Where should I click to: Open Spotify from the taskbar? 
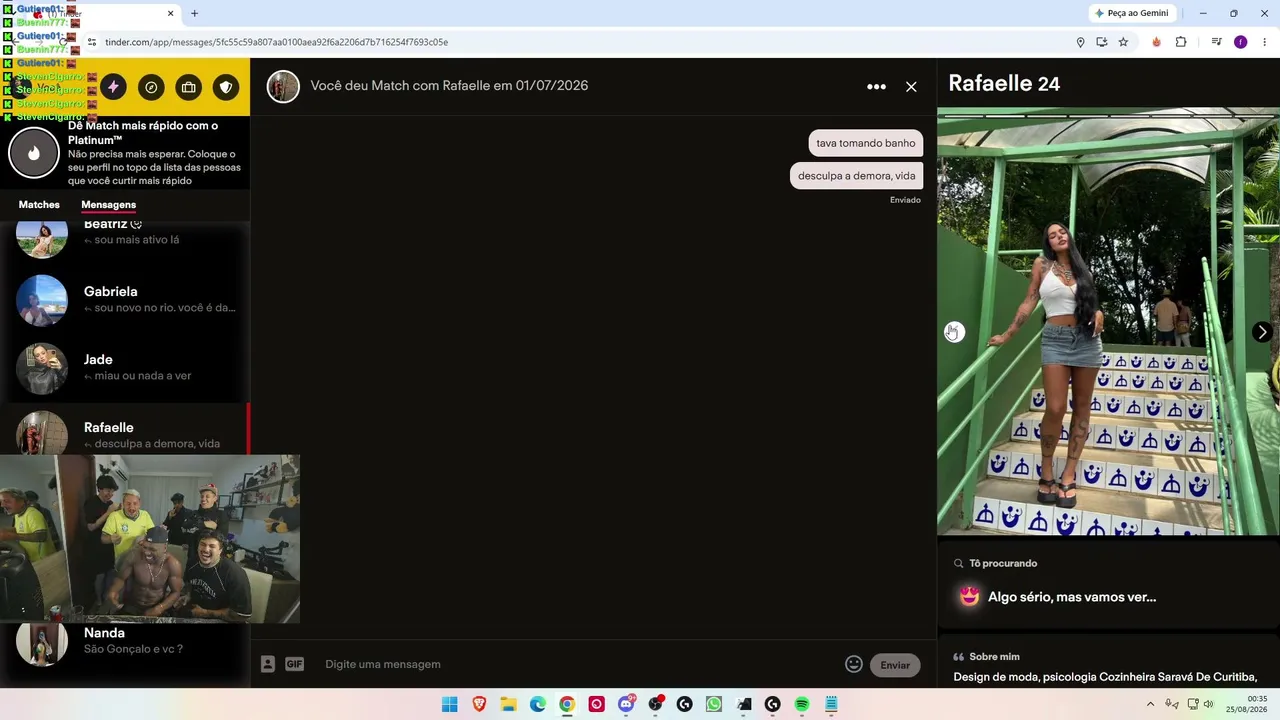coord(801,705)
